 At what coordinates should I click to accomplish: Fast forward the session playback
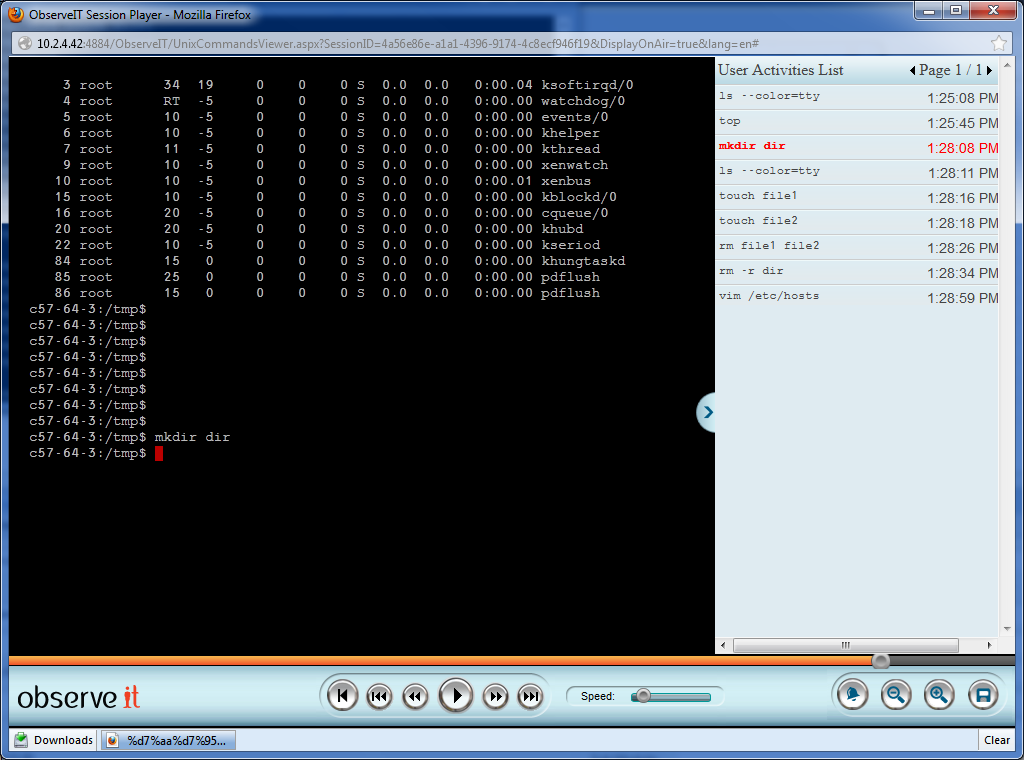pos(495,696)
